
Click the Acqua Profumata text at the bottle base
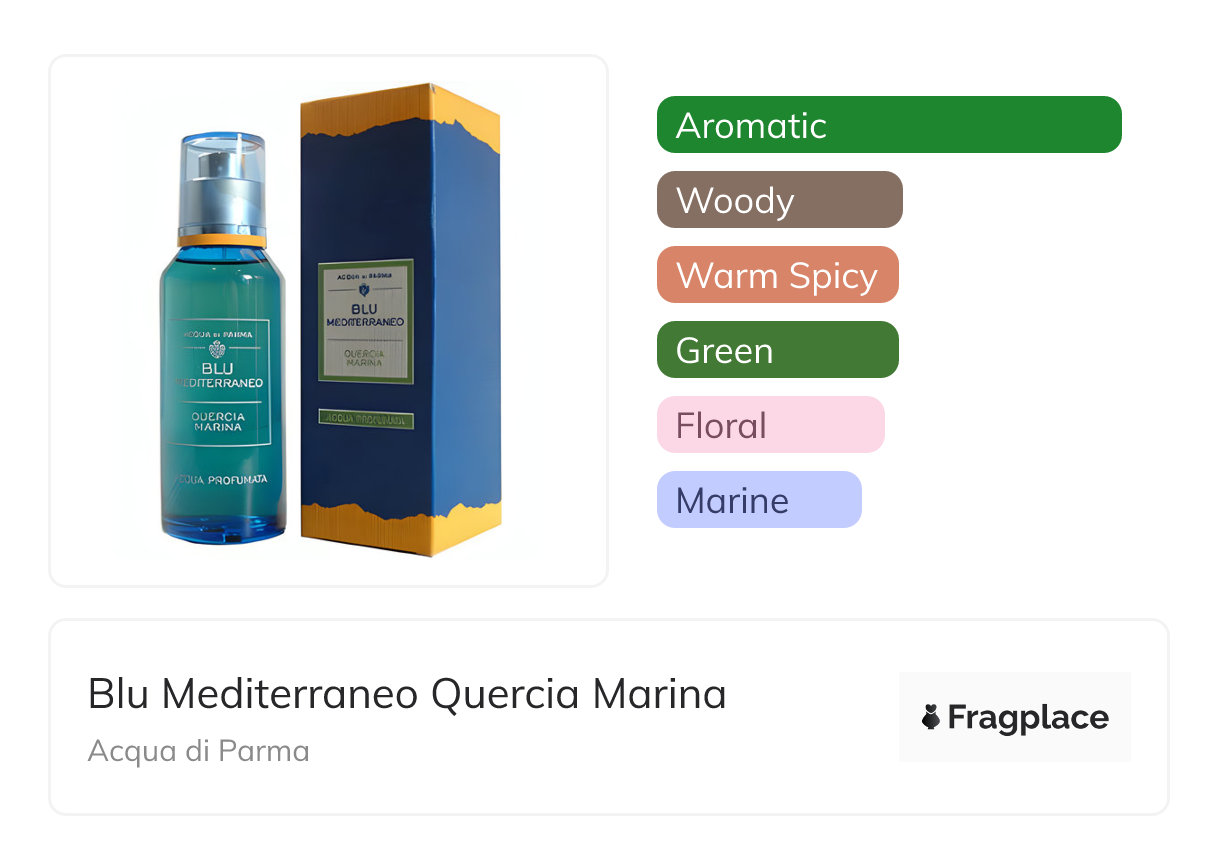222,480
